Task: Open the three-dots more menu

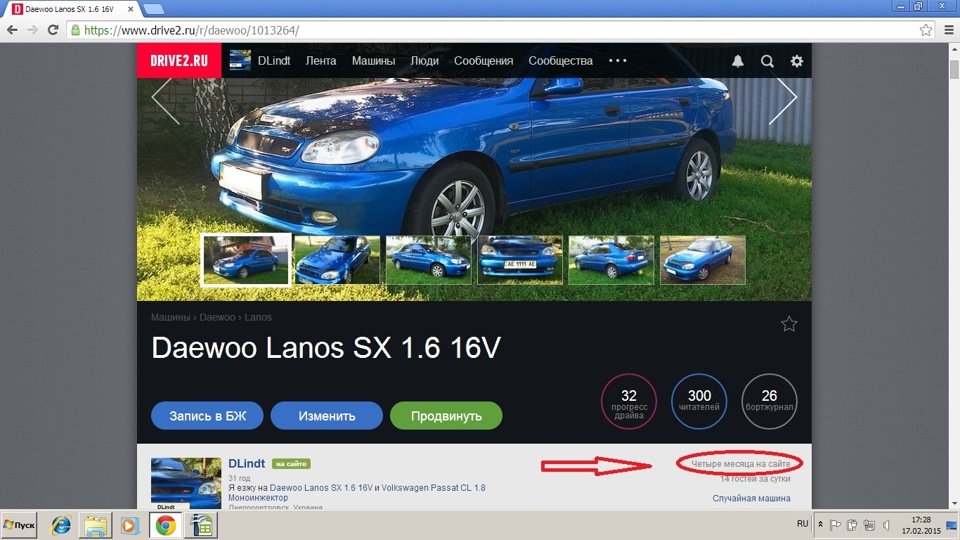Action: pyautogui.click(x=618, y=61)
